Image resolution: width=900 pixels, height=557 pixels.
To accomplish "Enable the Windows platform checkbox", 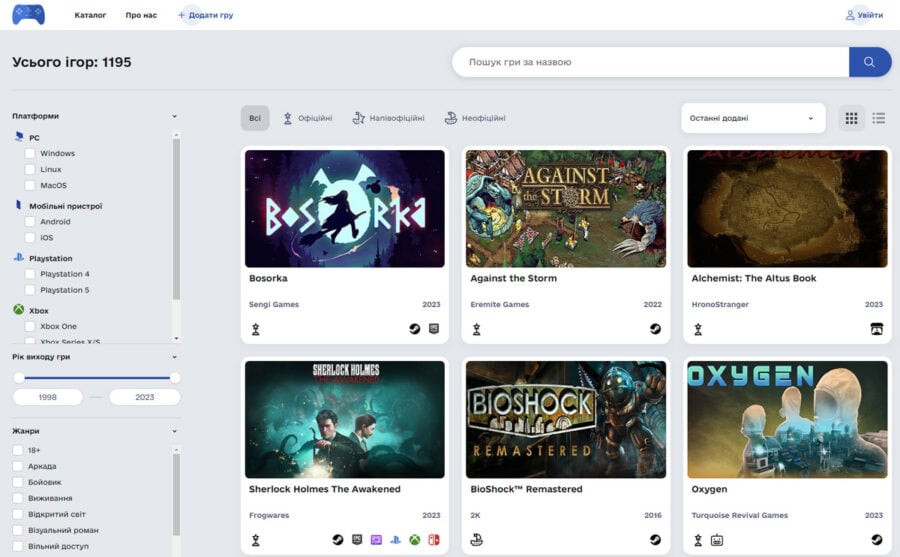I will 30,153.
